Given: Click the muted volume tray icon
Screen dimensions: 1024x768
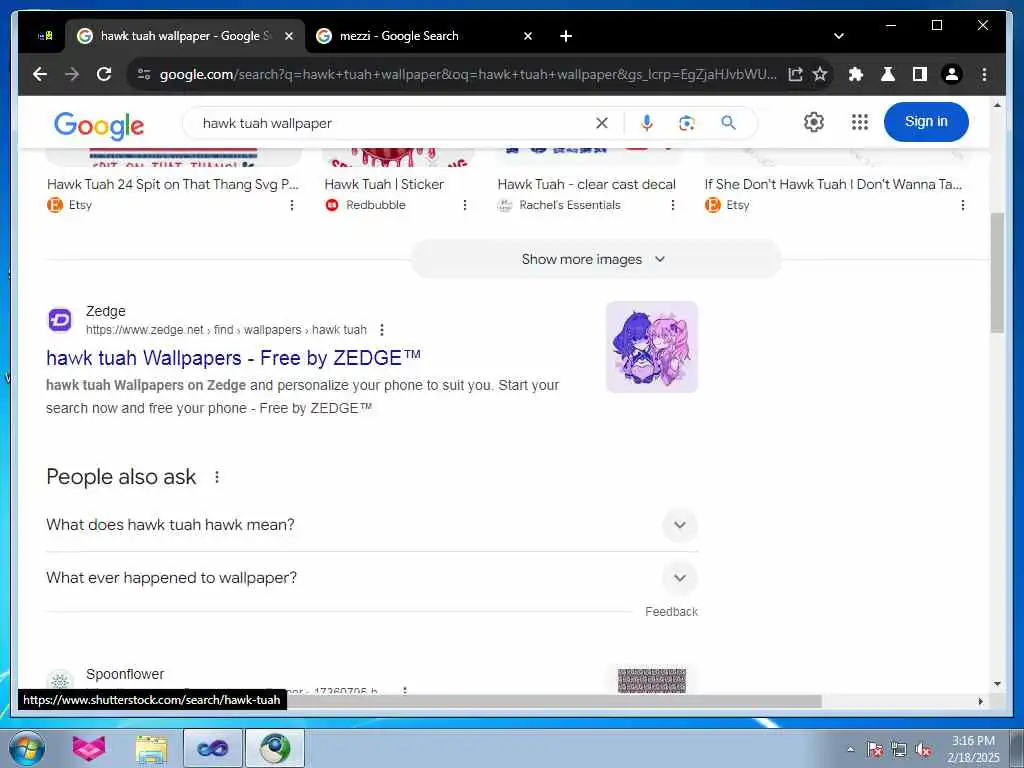Looking at the screenshot, I should [923, 750].
